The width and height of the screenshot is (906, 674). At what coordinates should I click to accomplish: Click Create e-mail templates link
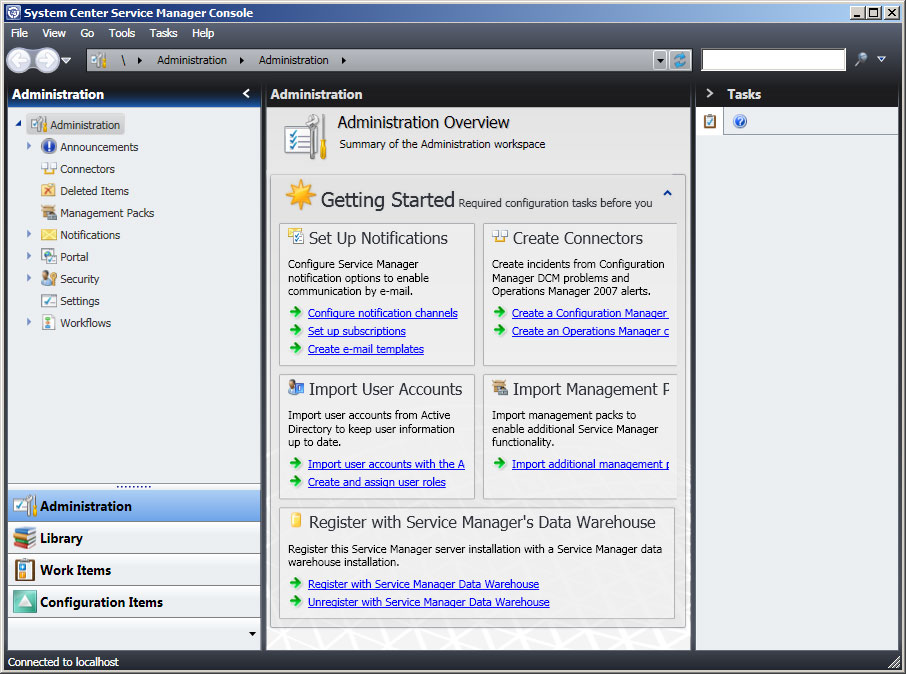pos(366,349)
